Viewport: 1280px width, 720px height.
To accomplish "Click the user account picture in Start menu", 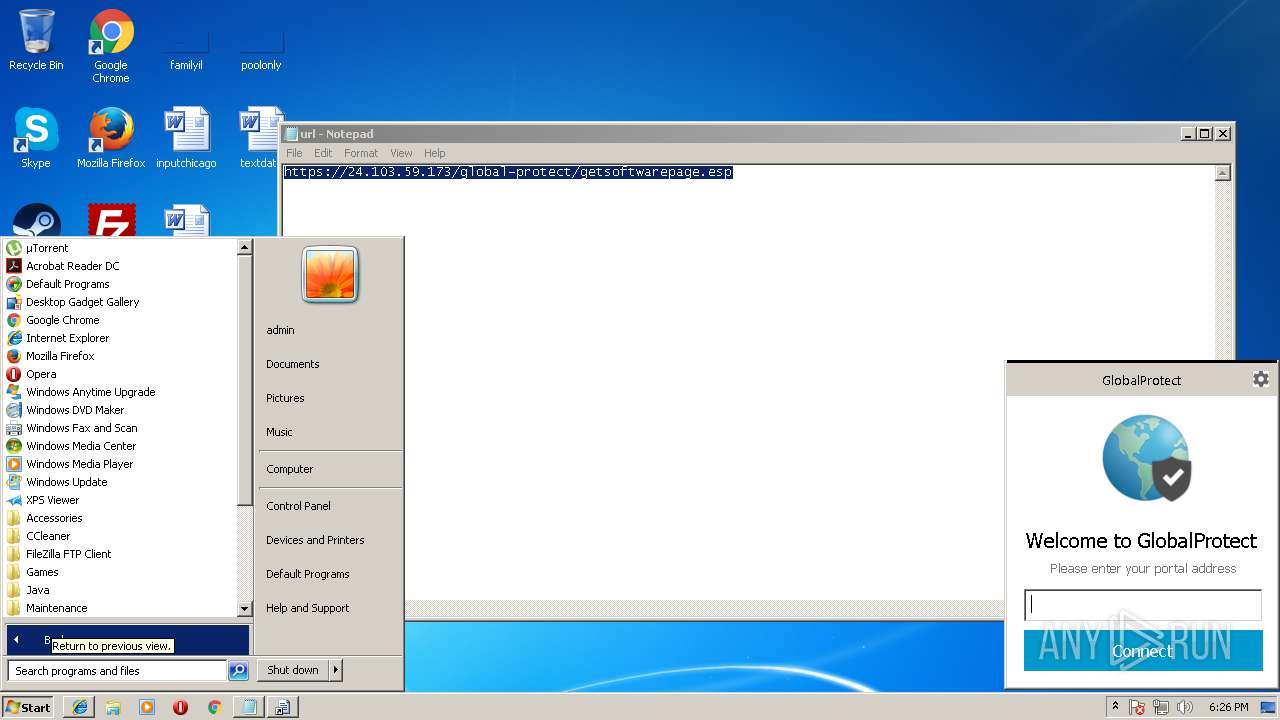I will pyautogui.click(x=330, y=274).
